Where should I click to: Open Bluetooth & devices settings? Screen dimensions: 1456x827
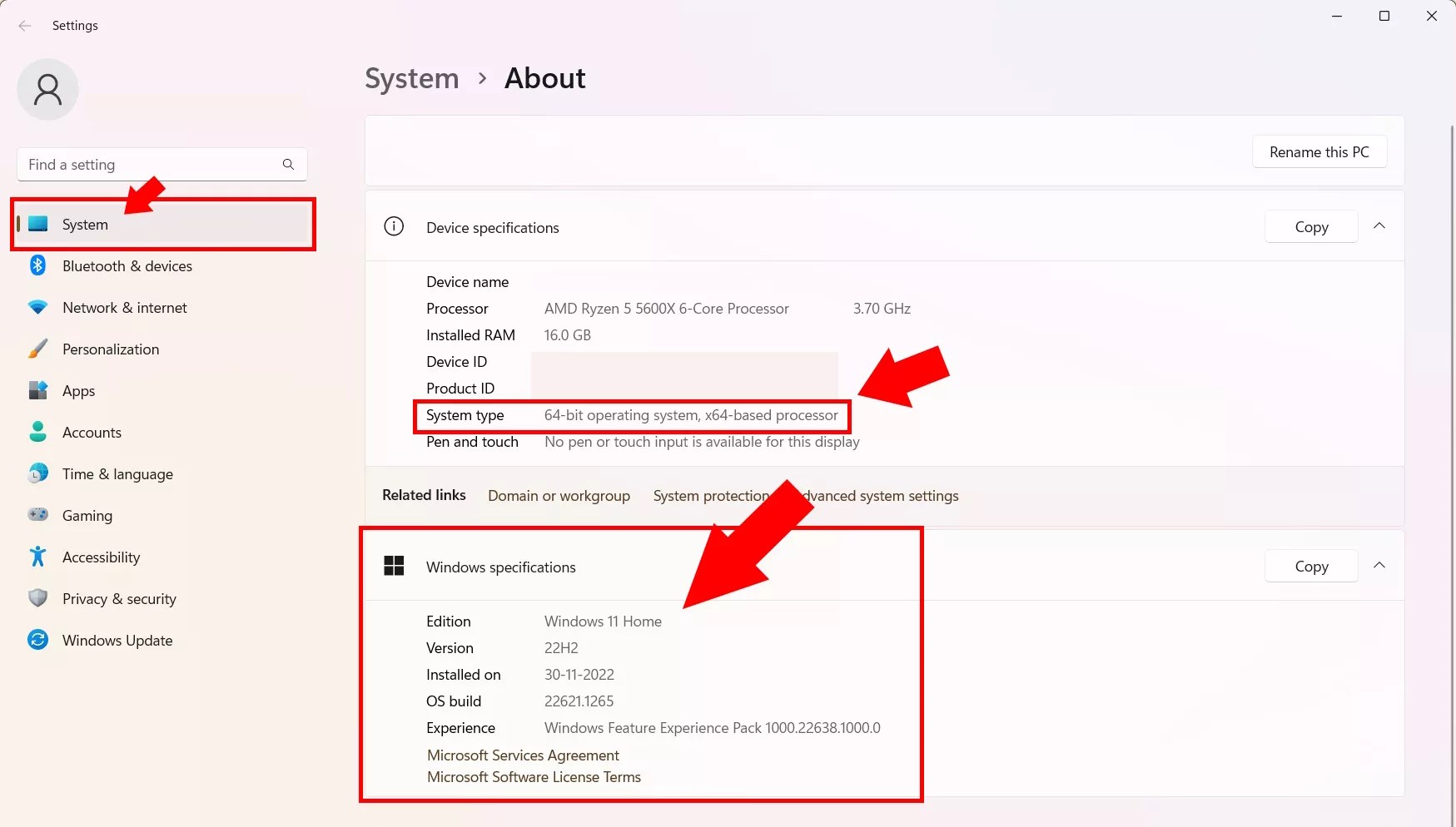[x=163, y=266]
